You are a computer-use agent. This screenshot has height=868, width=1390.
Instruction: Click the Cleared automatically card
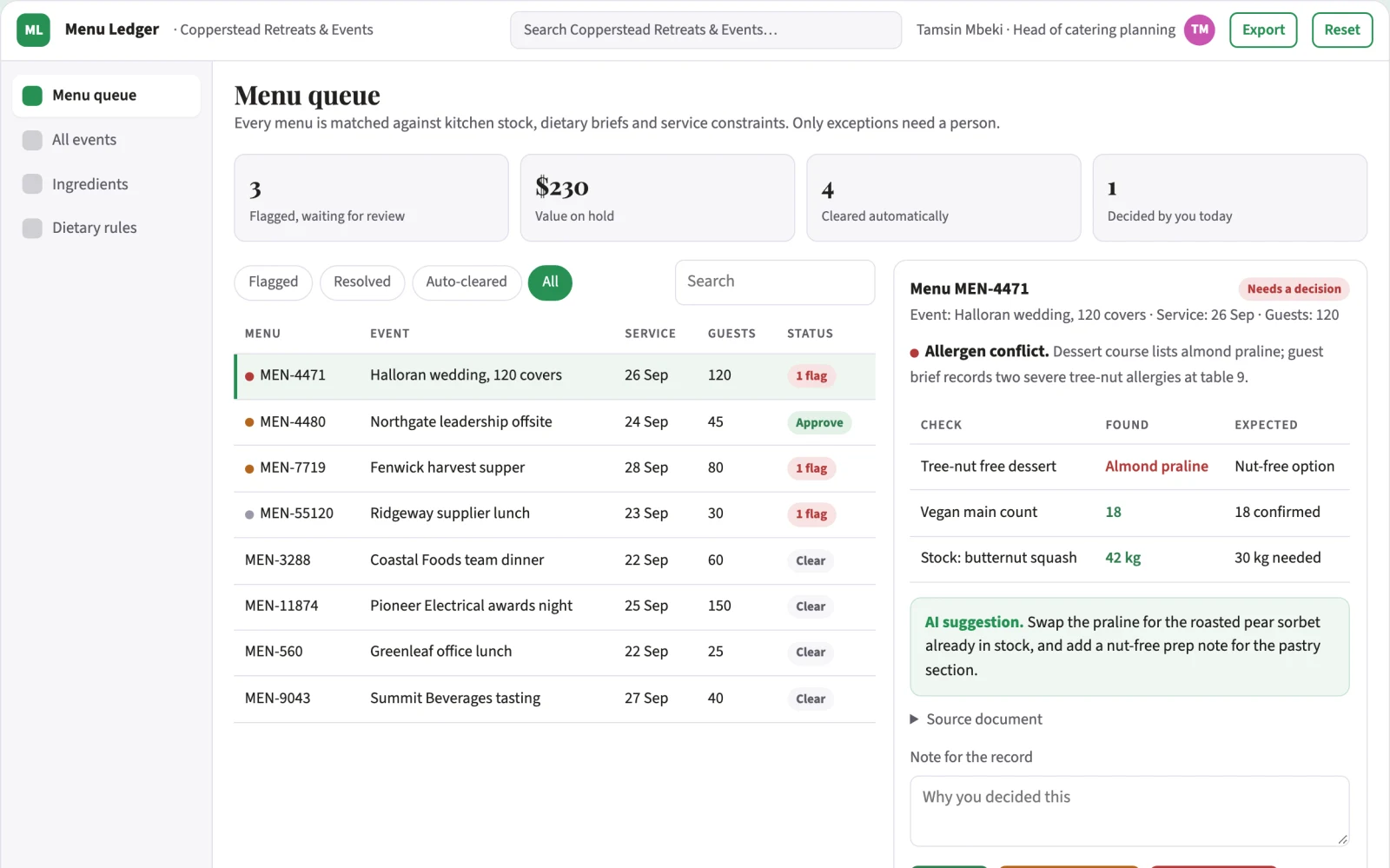tap(943, 198)
